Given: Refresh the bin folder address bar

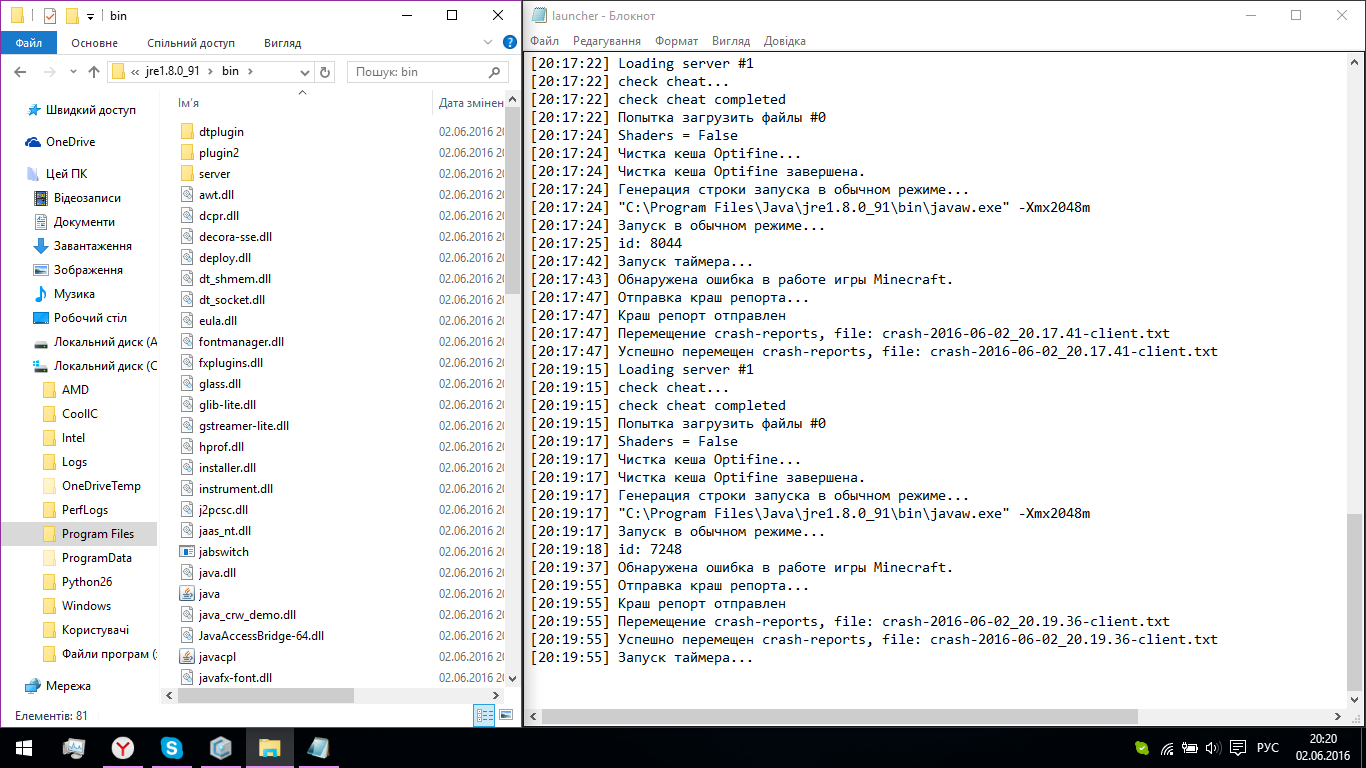Looking at the screenshot, I should (324, 72).
